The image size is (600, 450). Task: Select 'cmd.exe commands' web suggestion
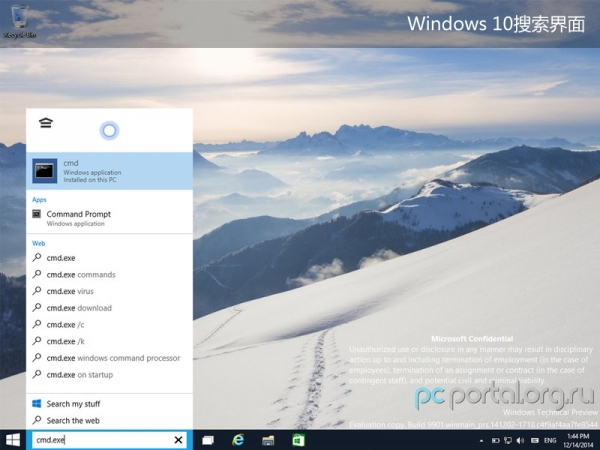(x=109, y=275)
